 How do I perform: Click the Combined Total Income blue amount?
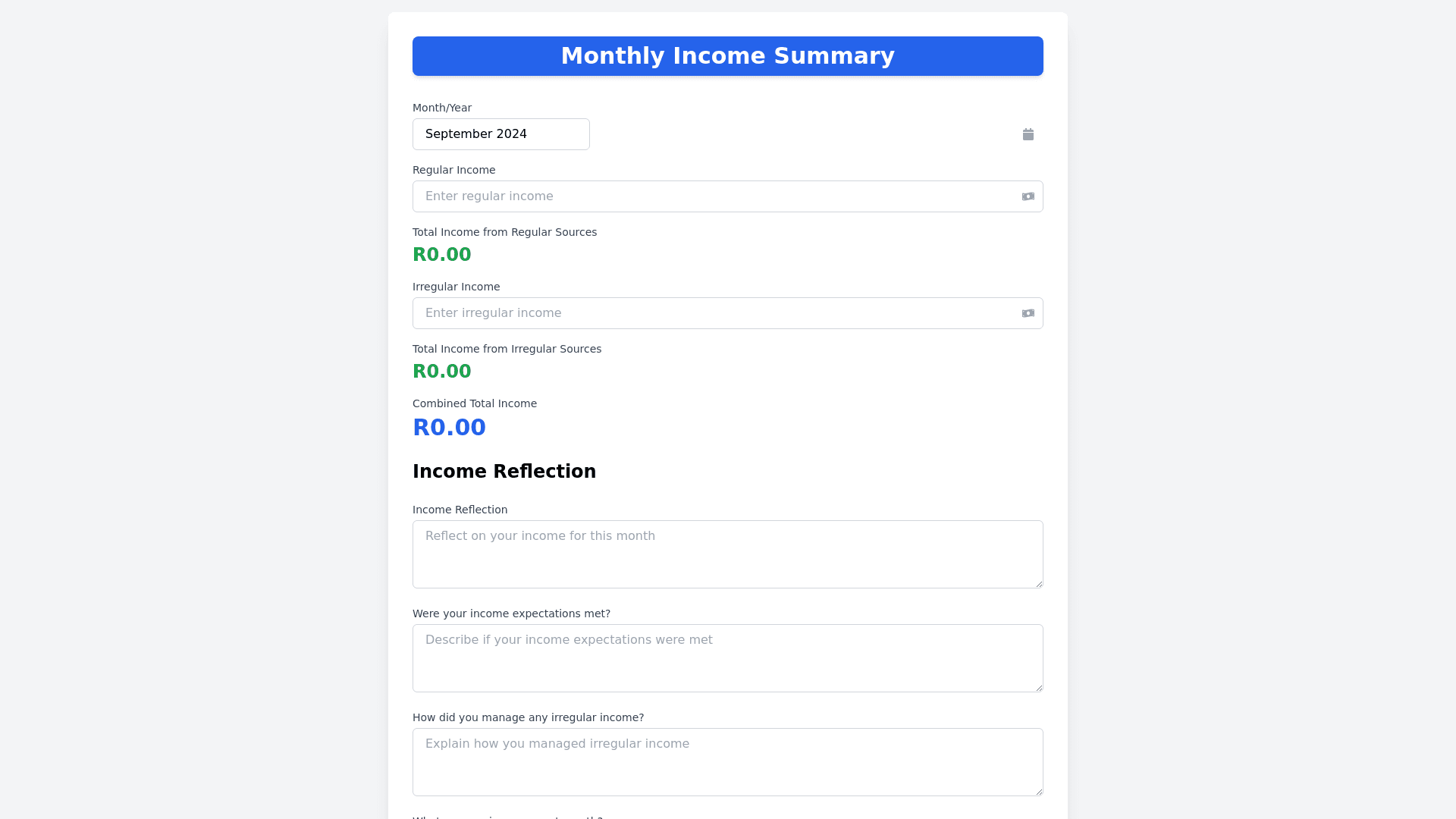pos(449,428)
